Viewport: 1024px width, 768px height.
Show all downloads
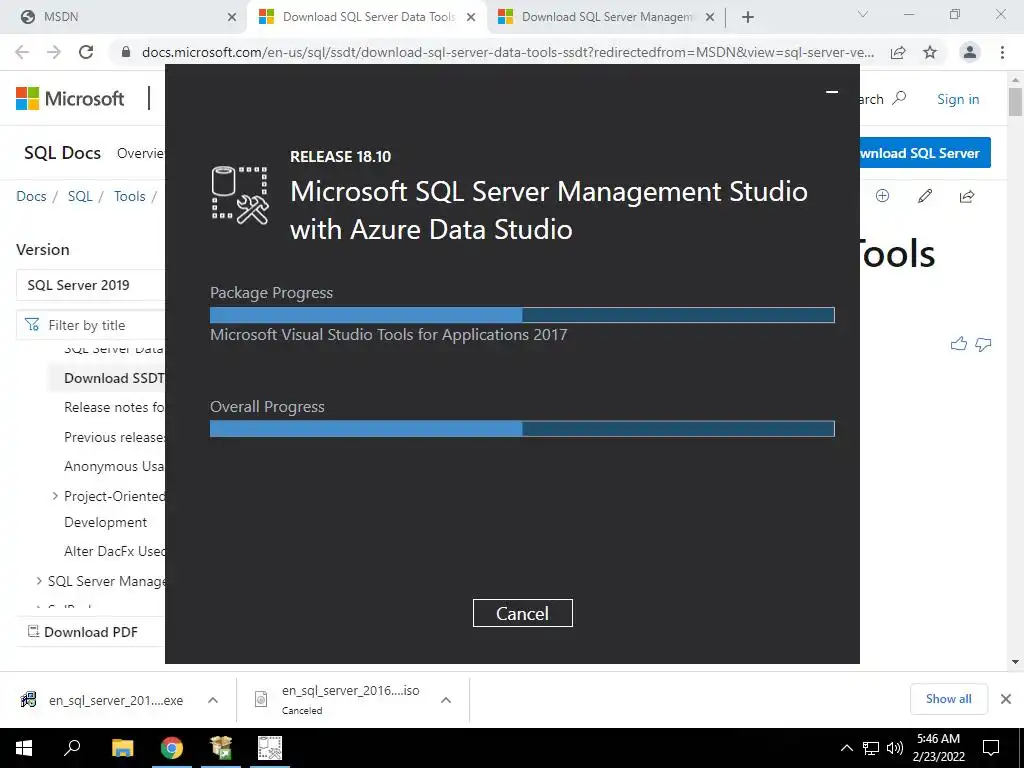click(948, 699)
